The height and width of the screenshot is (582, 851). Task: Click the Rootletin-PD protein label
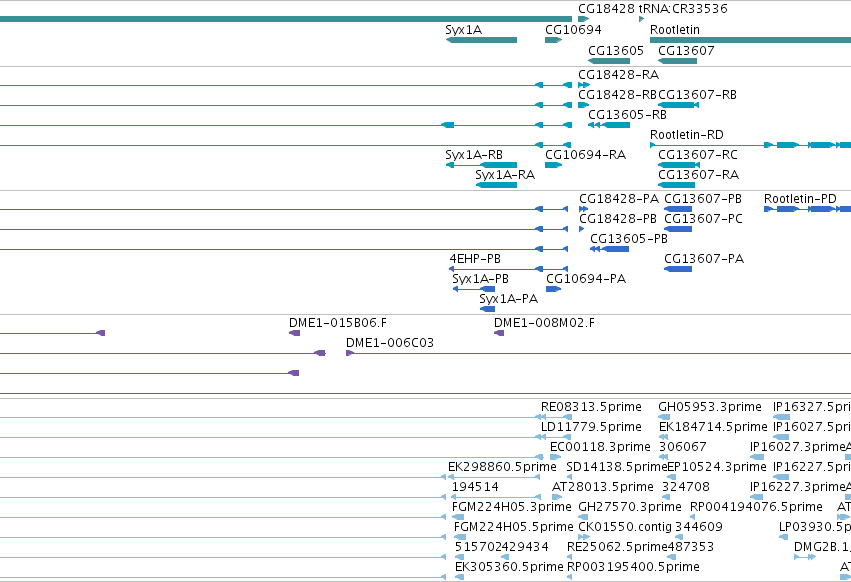tap(800, 199)
